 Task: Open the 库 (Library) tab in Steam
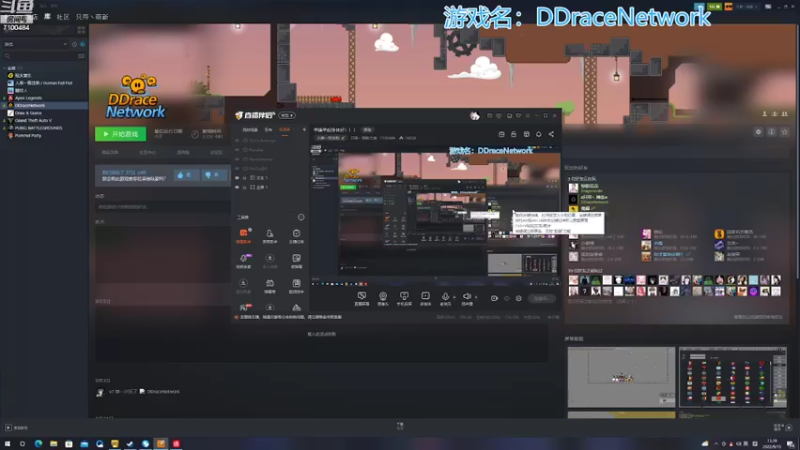point(47,17)
